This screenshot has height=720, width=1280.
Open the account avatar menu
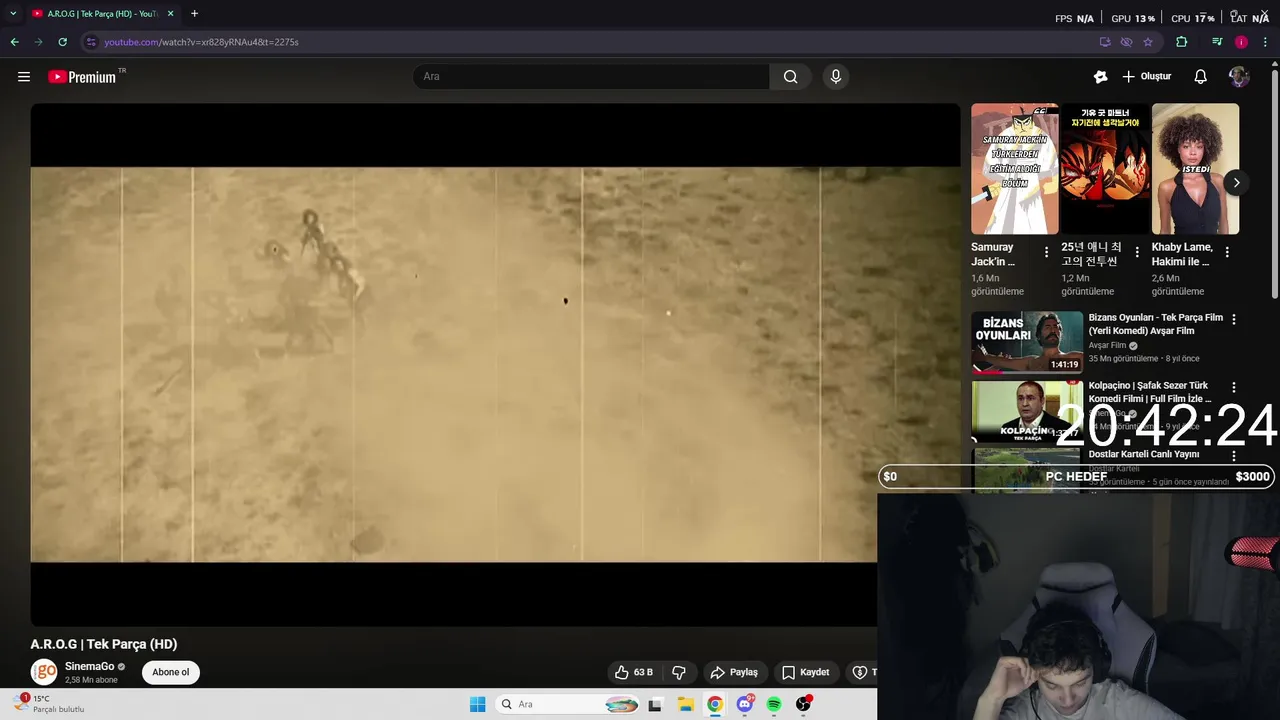(1238, 76)
